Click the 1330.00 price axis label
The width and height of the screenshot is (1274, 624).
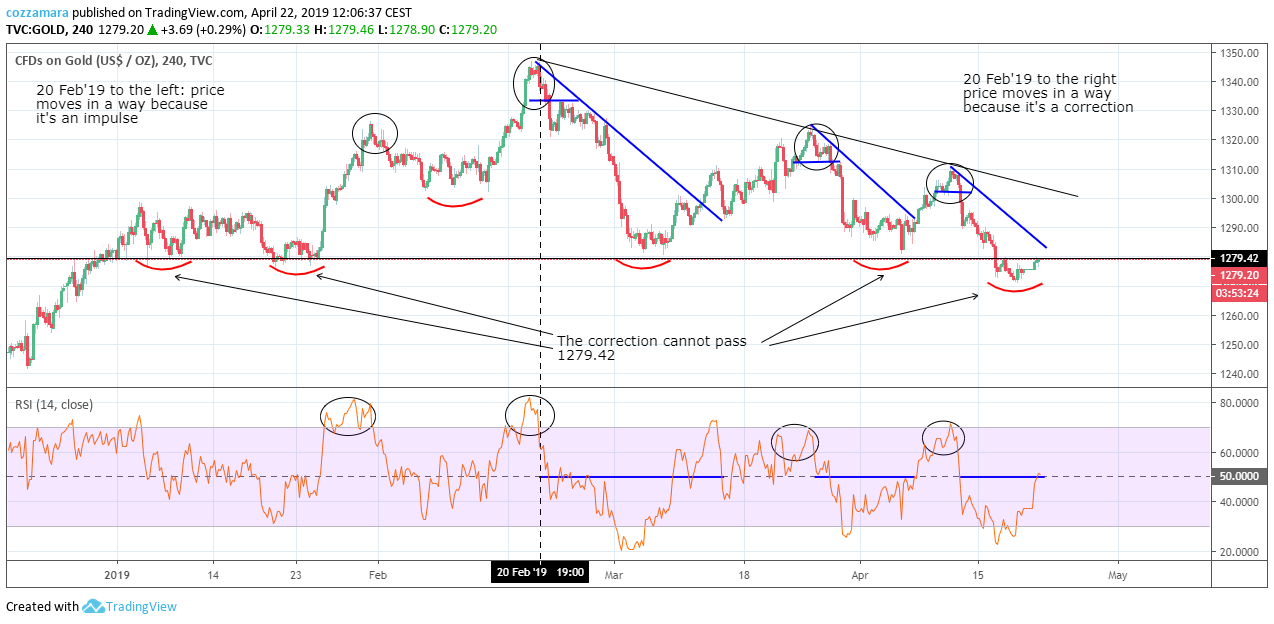click(1239, 111)
